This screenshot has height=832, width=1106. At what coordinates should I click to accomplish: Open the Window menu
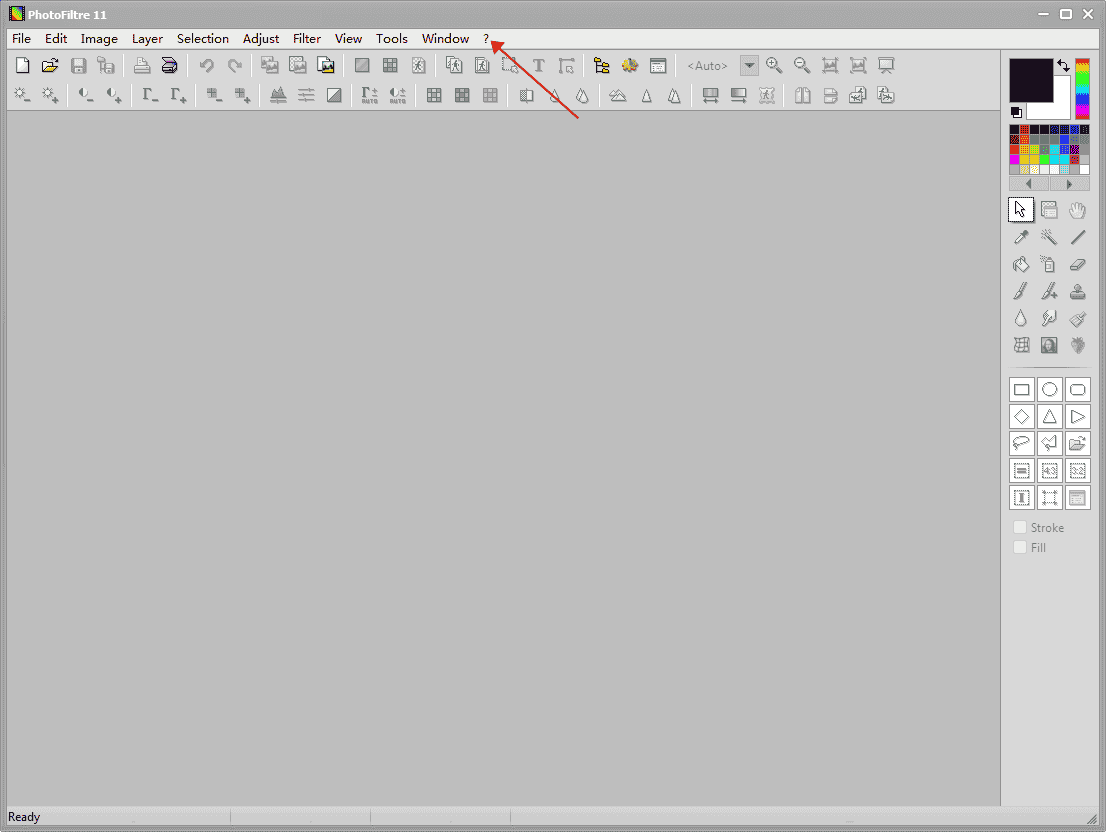[445, 39]
